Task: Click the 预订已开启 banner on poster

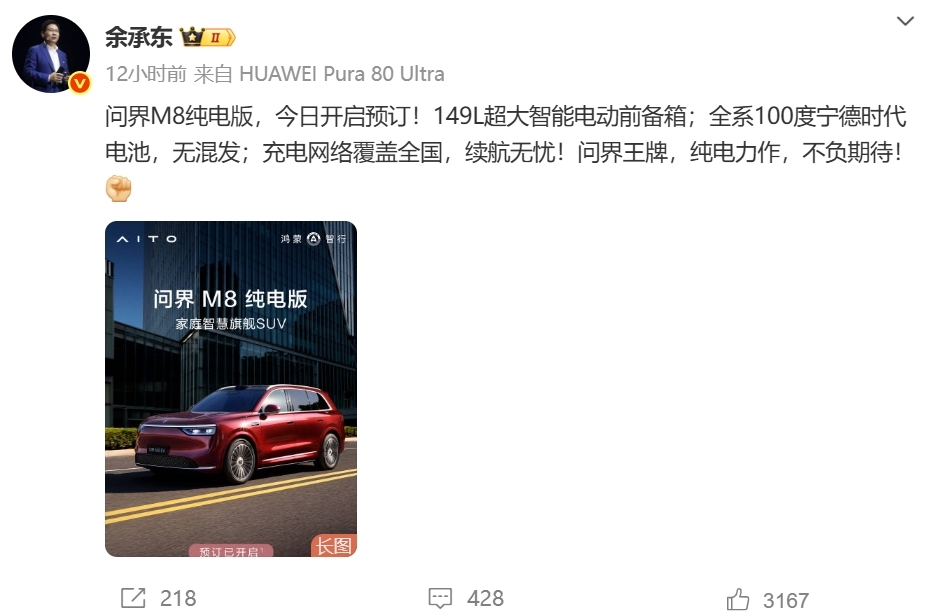Action: tap(231, 551)
